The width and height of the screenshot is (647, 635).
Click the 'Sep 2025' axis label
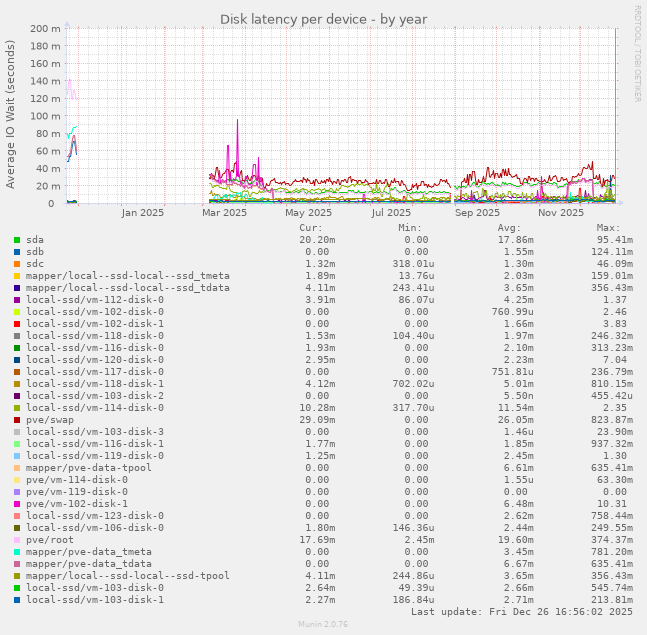point(477,212)
